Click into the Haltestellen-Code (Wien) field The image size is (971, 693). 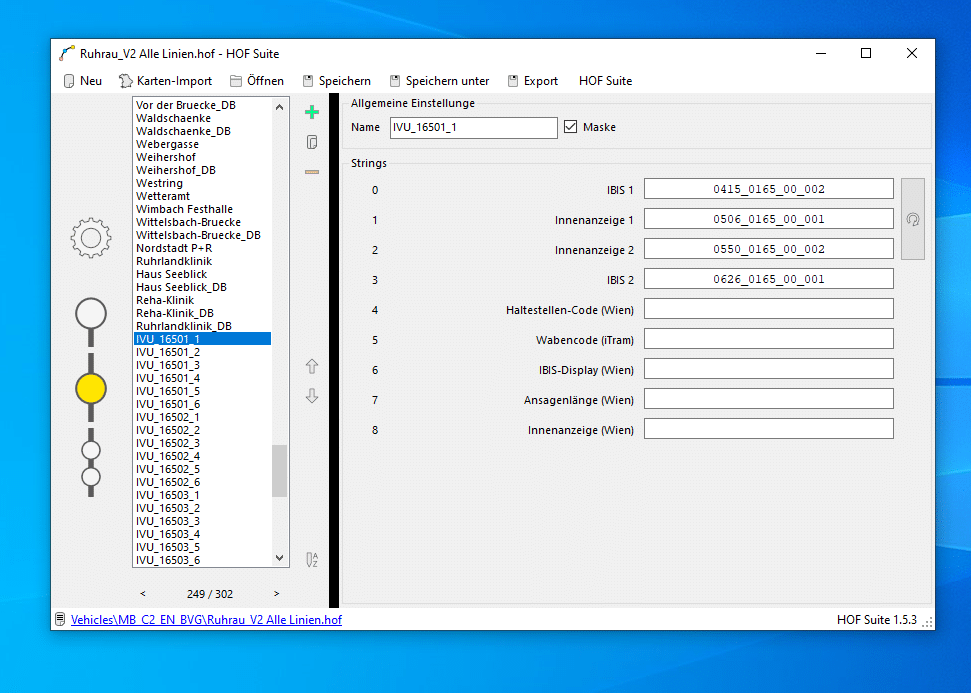[768, 309]
